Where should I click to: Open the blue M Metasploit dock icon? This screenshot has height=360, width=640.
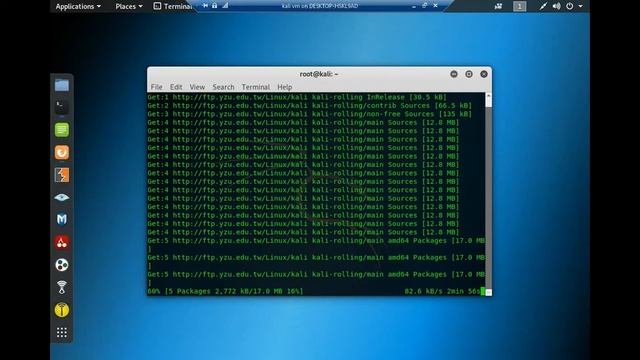62,220
